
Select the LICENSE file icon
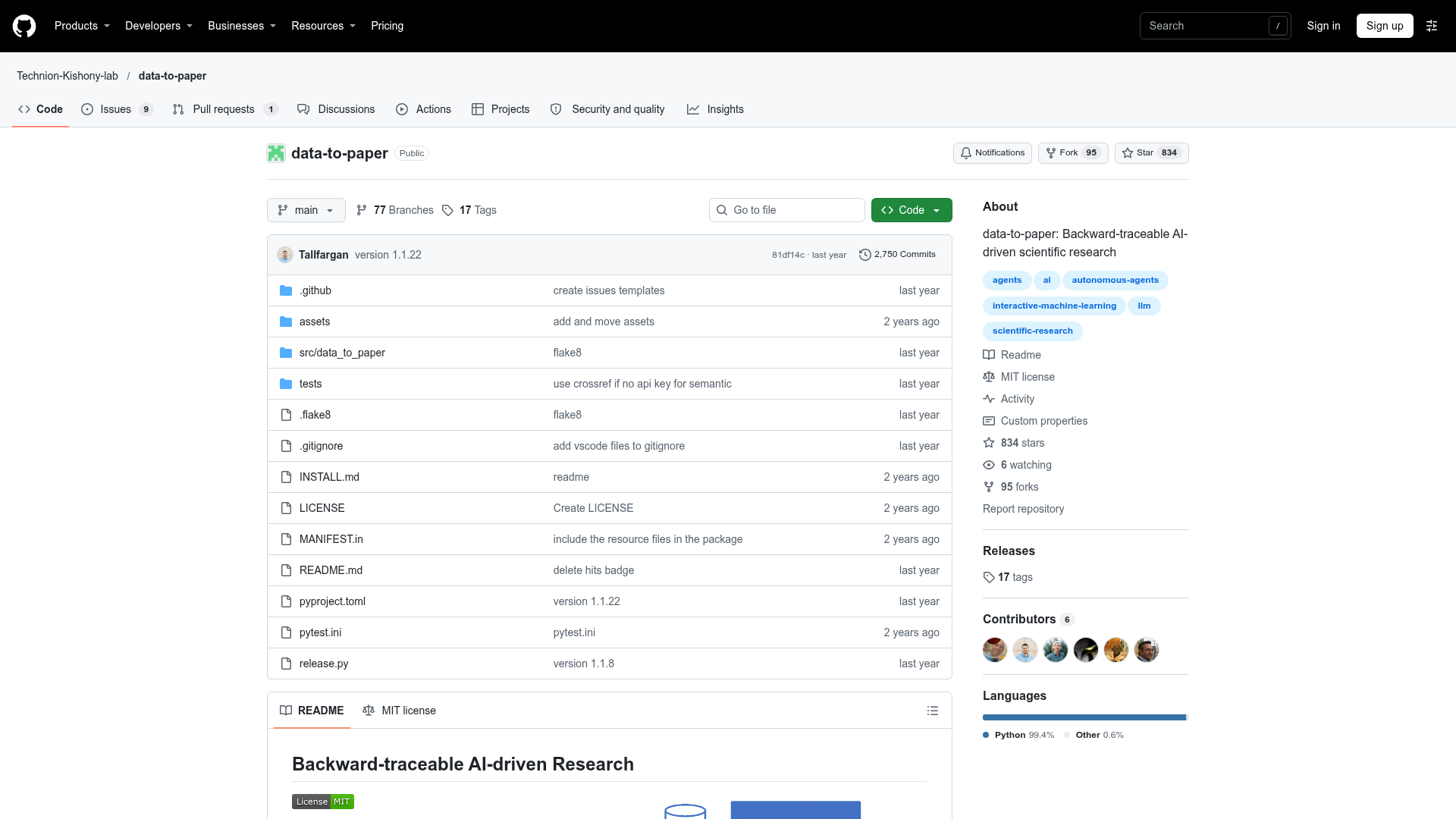[286, 508]
